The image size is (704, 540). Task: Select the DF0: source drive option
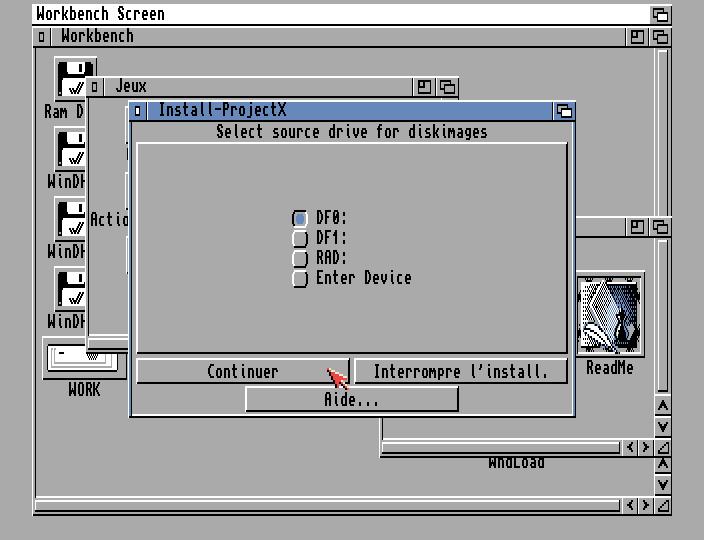[299, 218]
